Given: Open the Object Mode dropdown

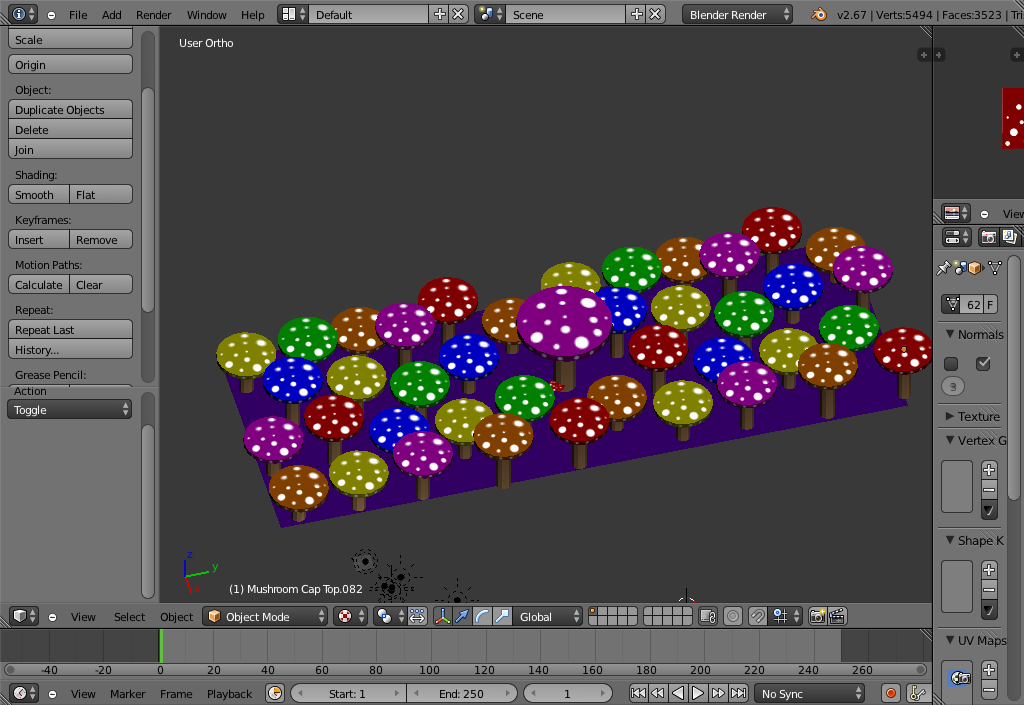Looking at the screenshot, I should pos(266,617).
